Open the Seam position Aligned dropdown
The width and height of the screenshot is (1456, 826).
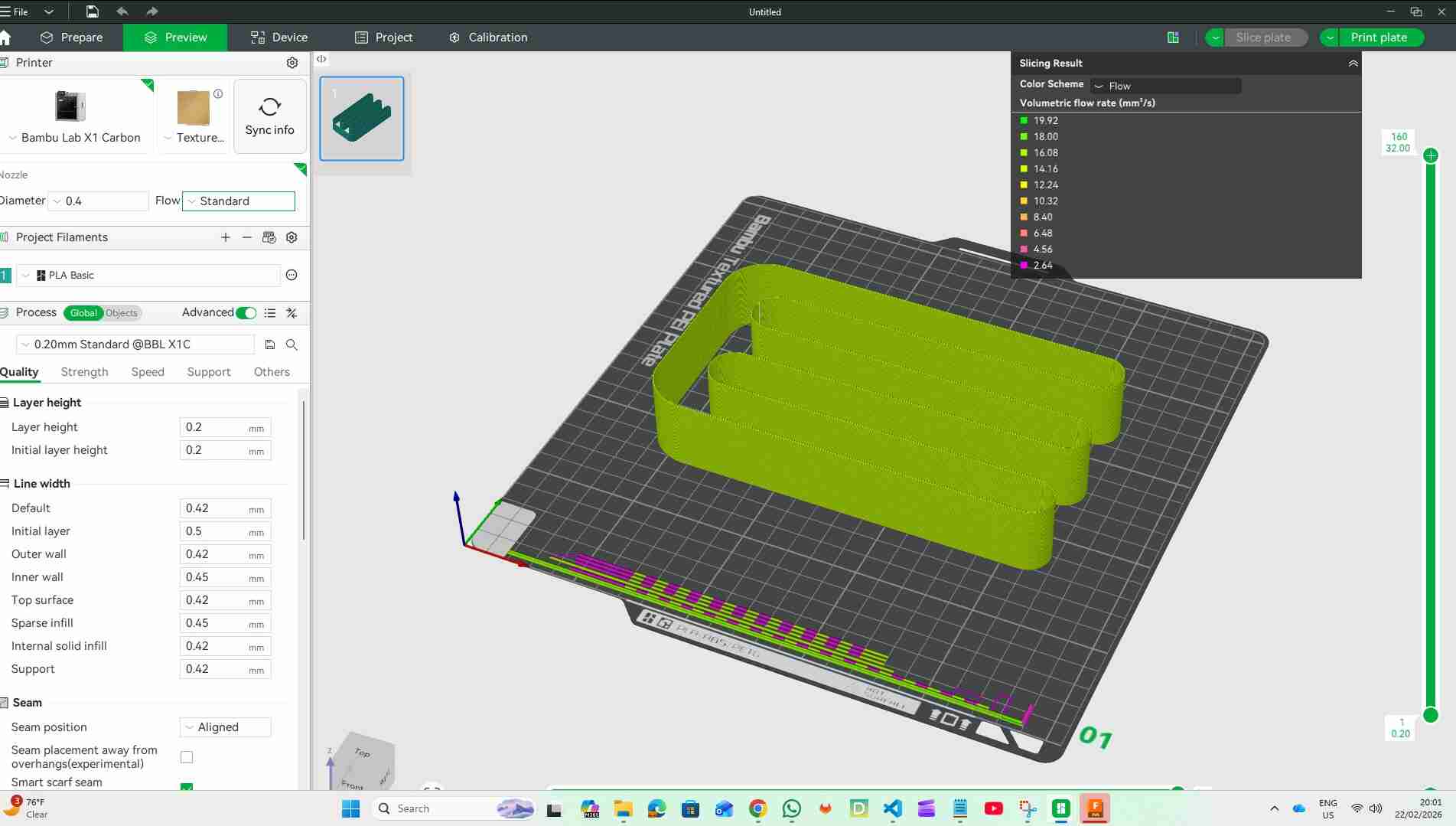pos(226,727)
